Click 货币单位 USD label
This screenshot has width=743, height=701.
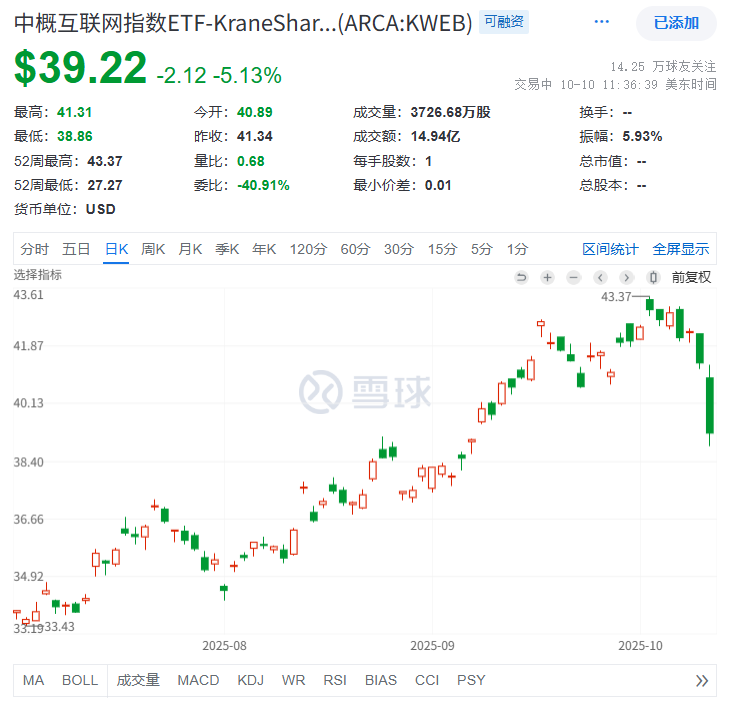pos(64,209)
